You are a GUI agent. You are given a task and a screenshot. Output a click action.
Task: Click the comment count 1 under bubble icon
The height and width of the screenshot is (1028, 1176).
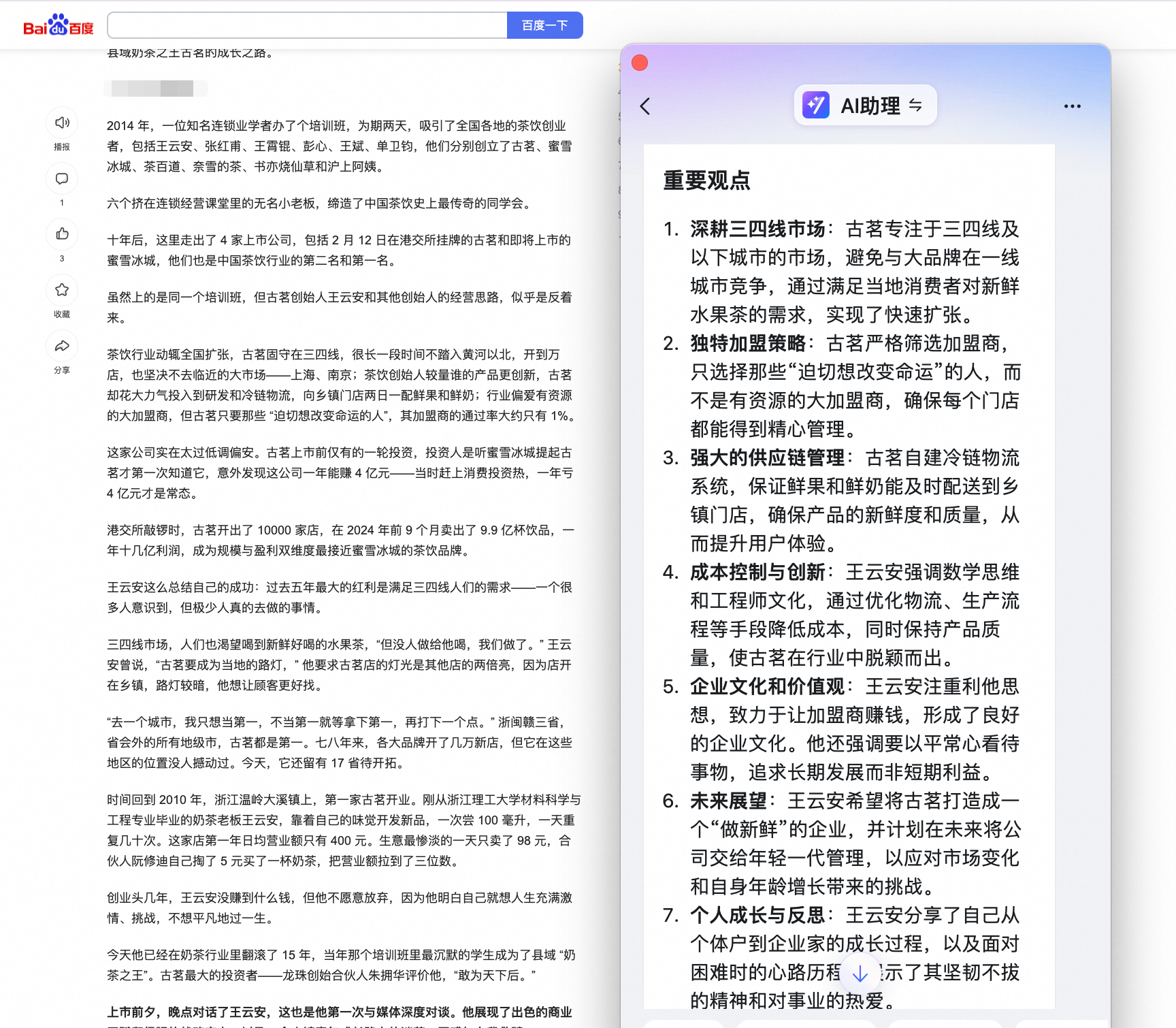pyautogui.click(x=62, y=203)
